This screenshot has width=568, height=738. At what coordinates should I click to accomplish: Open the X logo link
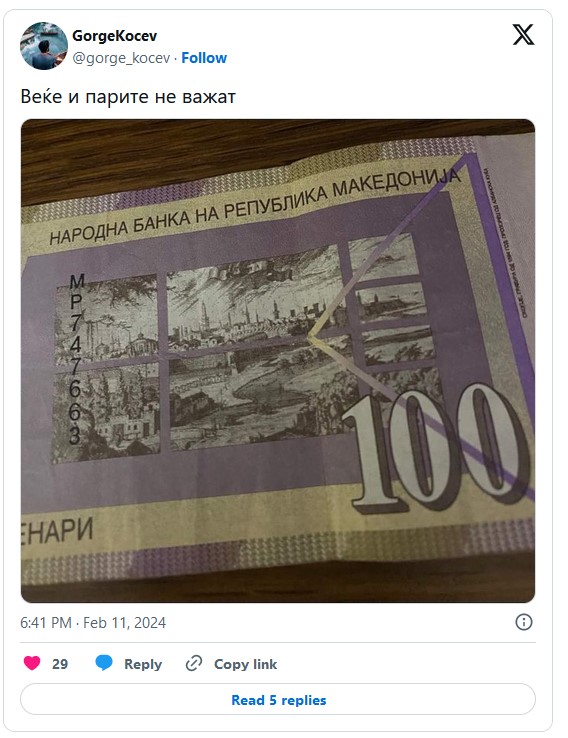(x=523, y=35)
